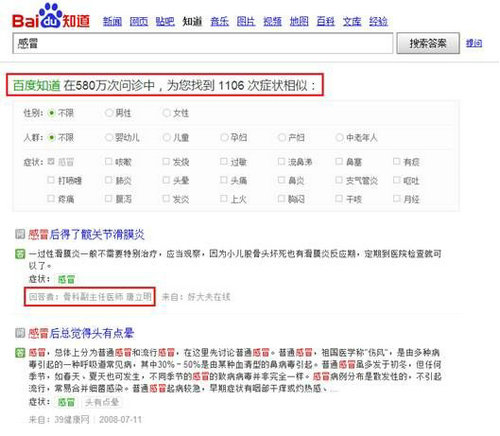Screen dimensions: 500x436
Task: Select the 男性 gender radio button
Action: [x=109, y=113]
